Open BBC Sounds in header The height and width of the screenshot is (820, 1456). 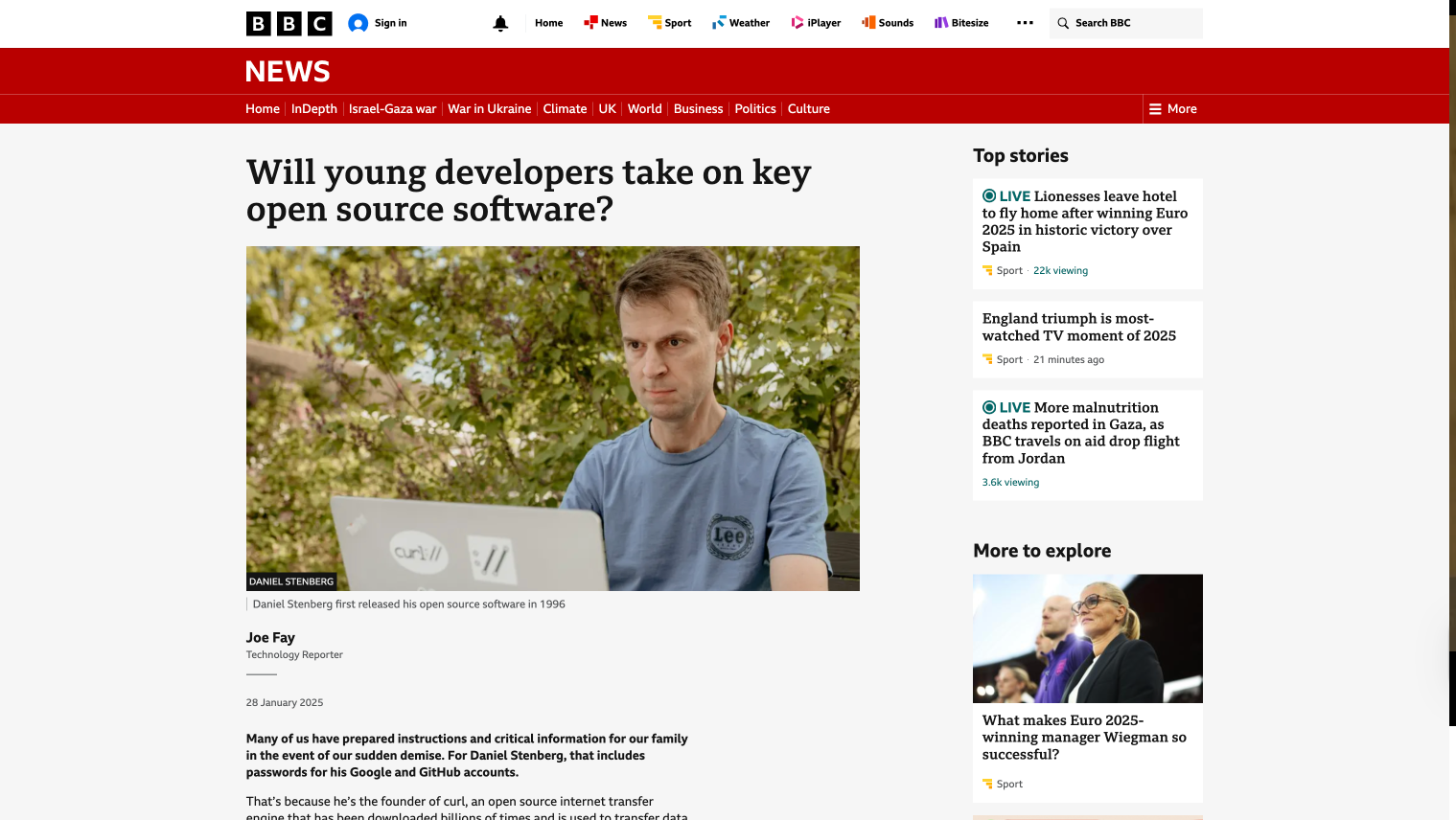(888, 23)
